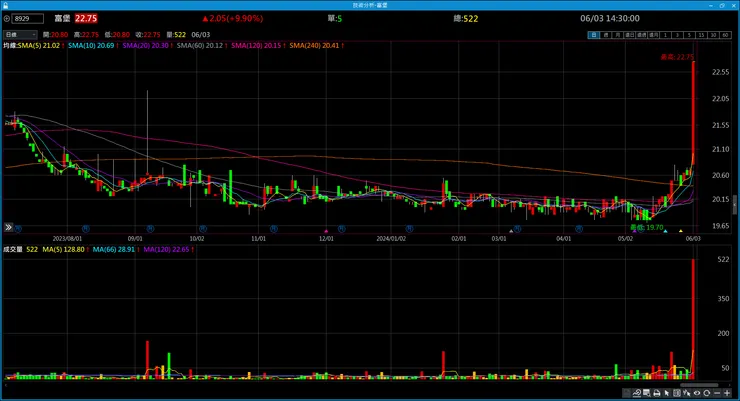
Task: Click the horizontal scrollbar thumb below volume chart
Action: click(699, 385)
